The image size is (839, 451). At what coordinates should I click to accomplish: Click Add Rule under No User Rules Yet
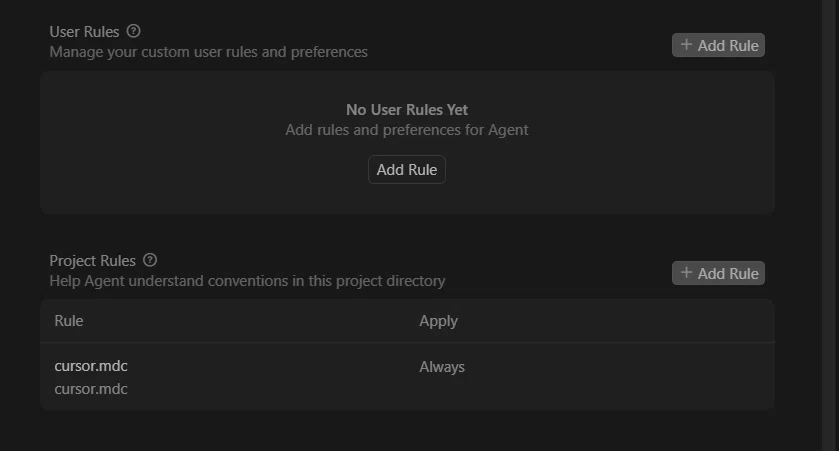tap(407, 170)
